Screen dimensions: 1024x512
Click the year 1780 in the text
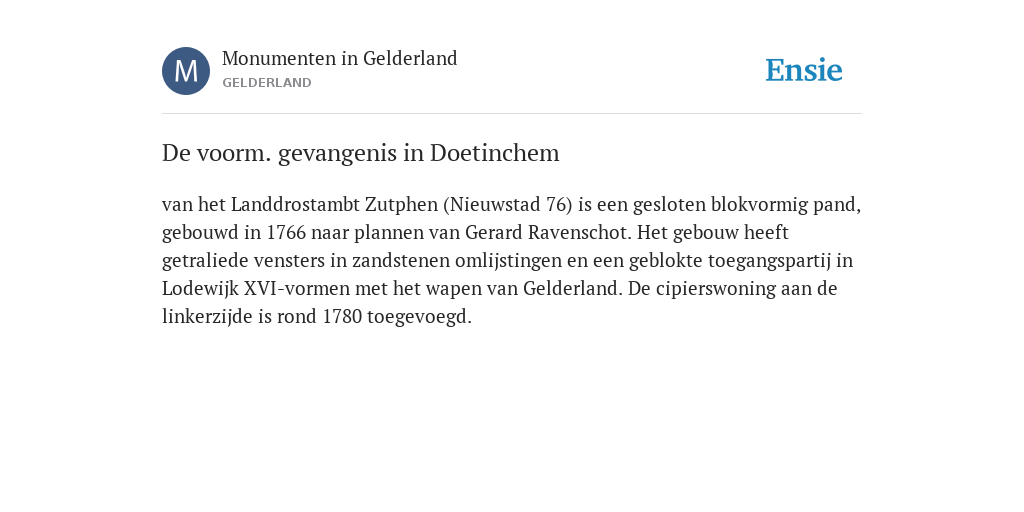[x=342, y=317]
